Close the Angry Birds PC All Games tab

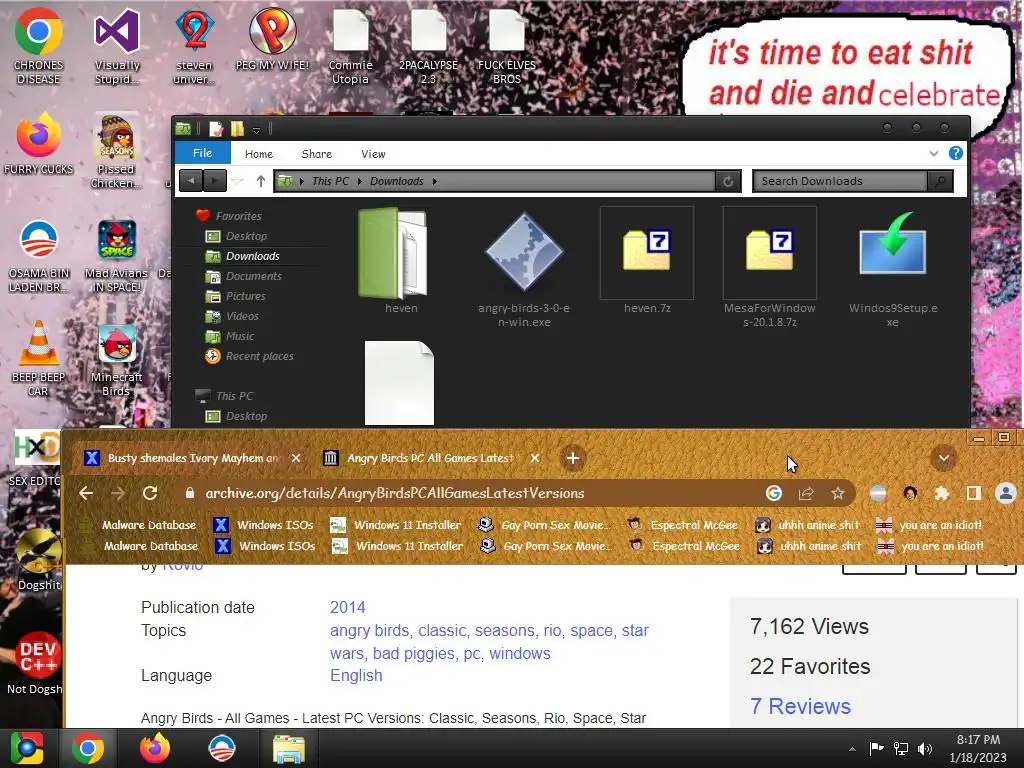[x=535, y=458]
